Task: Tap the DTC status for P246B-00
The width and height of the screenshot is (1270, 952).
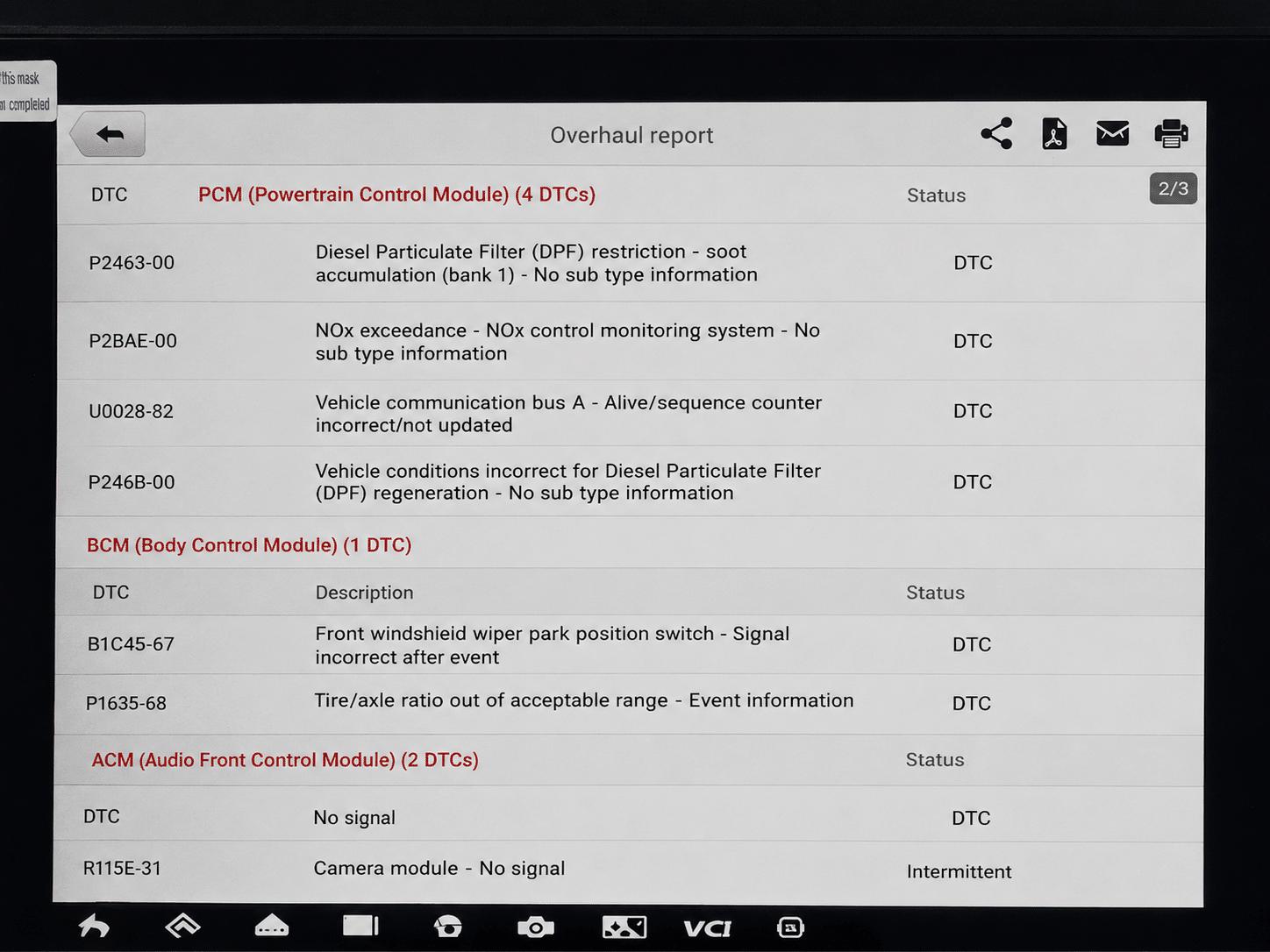Action: [973, 482]
